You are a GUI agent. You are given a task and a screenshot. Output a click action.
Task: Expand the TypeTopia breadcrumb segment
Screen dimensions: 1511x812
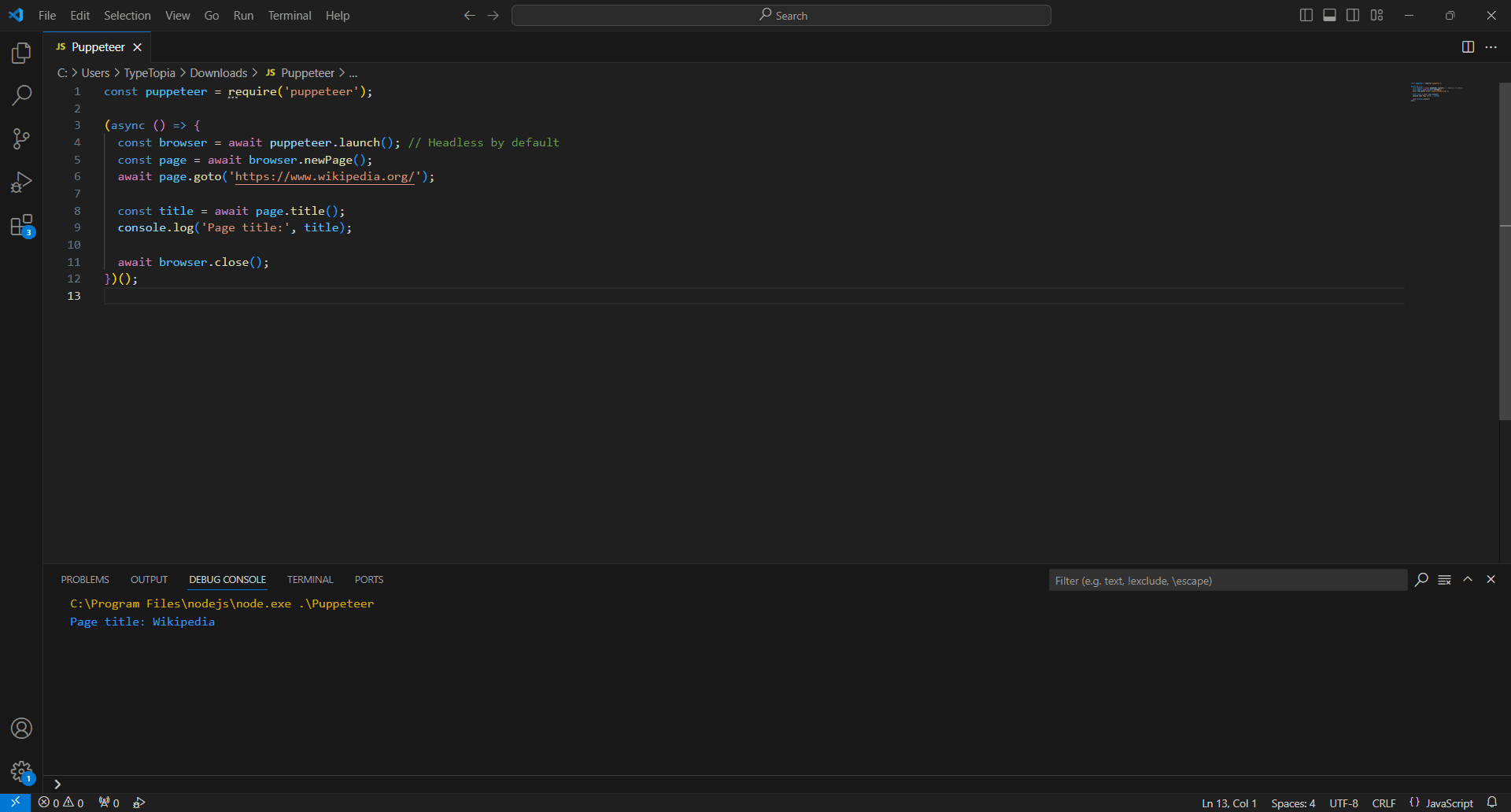click(x=150, y=73)
